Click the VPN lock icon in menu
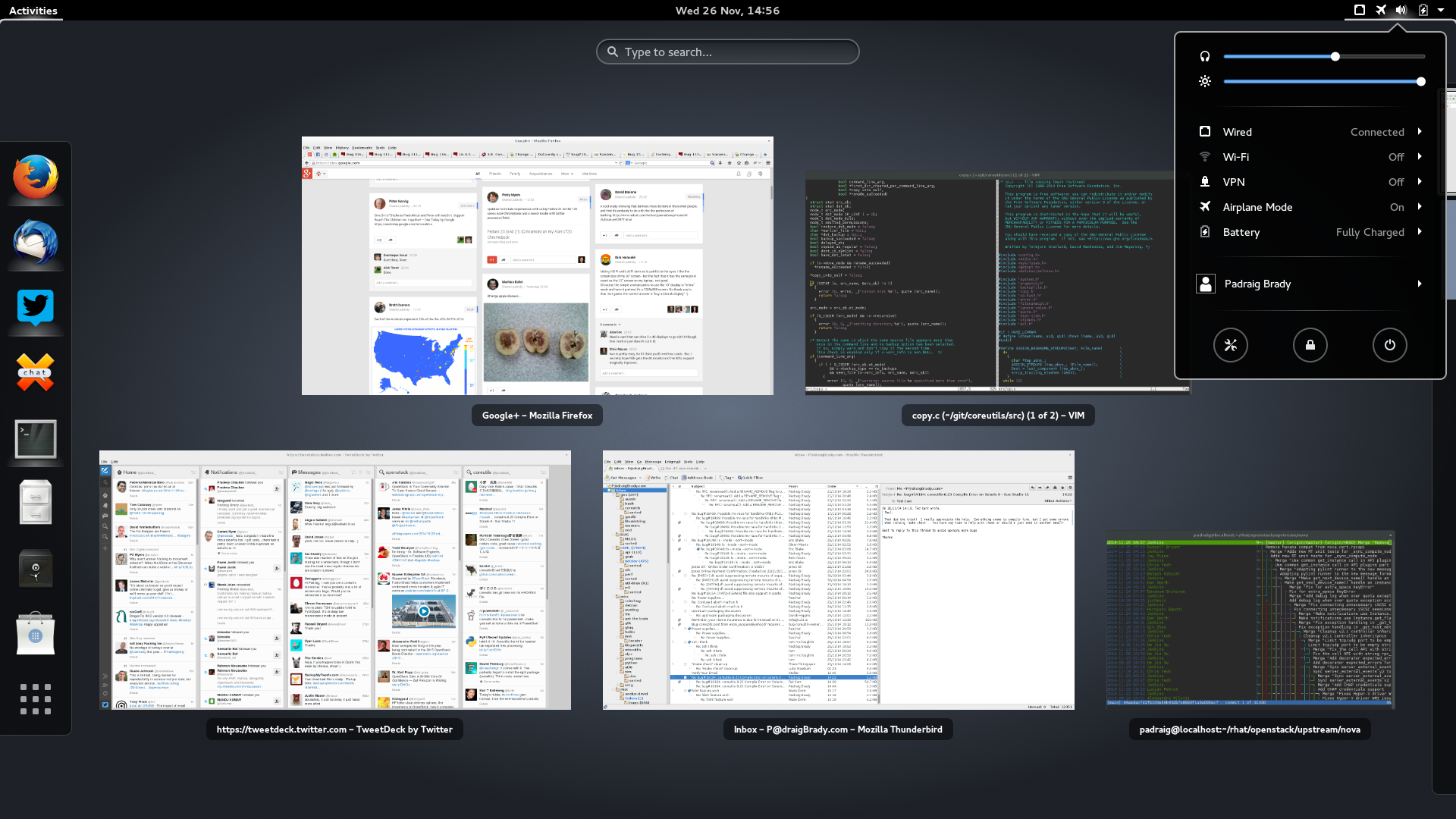1456x819 pixels. [1205, 182]
